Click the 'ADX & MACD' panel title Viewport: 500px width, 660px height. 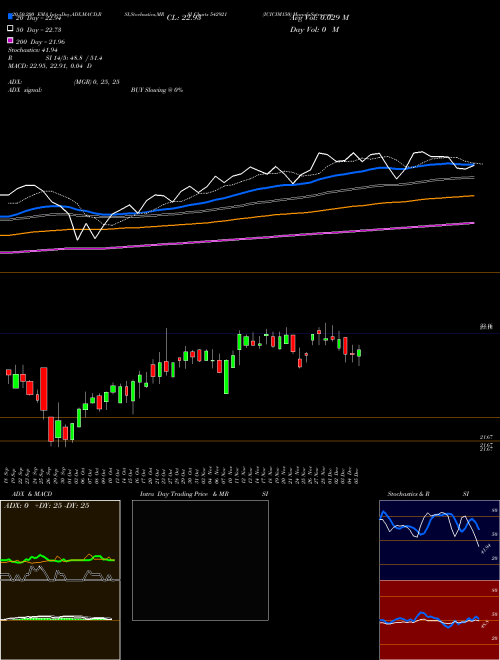pos(32,494)
